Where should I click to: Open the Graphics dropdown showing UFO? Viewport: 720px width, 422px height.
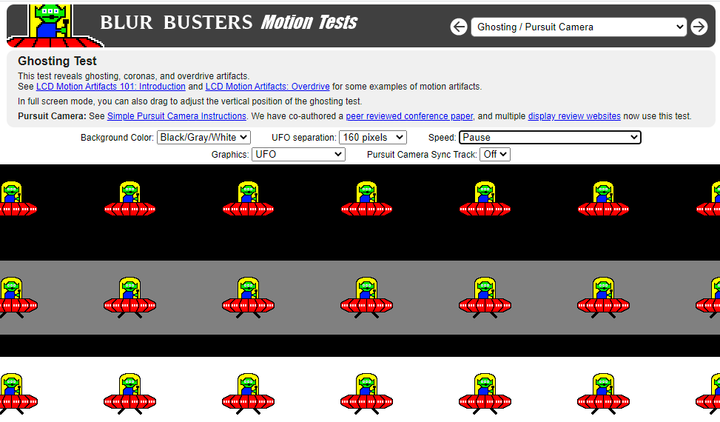pyautogui.click(x=298, y=154)
